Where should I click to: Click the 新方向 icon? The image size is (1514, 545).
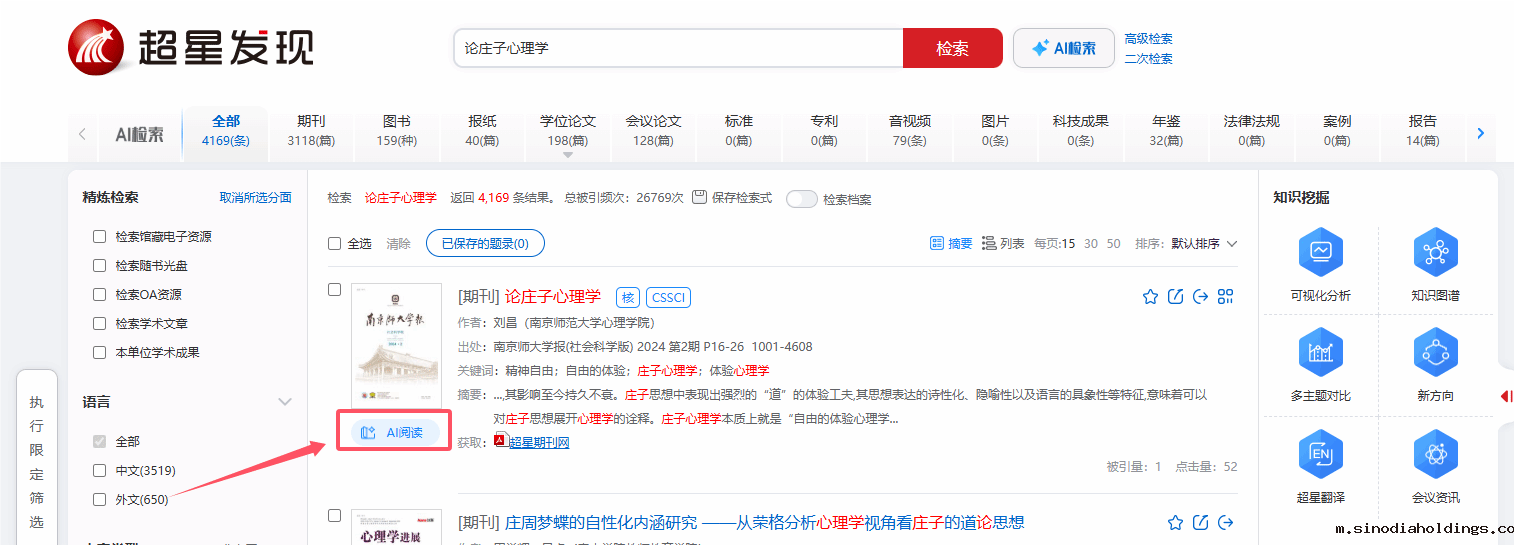tap(1436, 354)
